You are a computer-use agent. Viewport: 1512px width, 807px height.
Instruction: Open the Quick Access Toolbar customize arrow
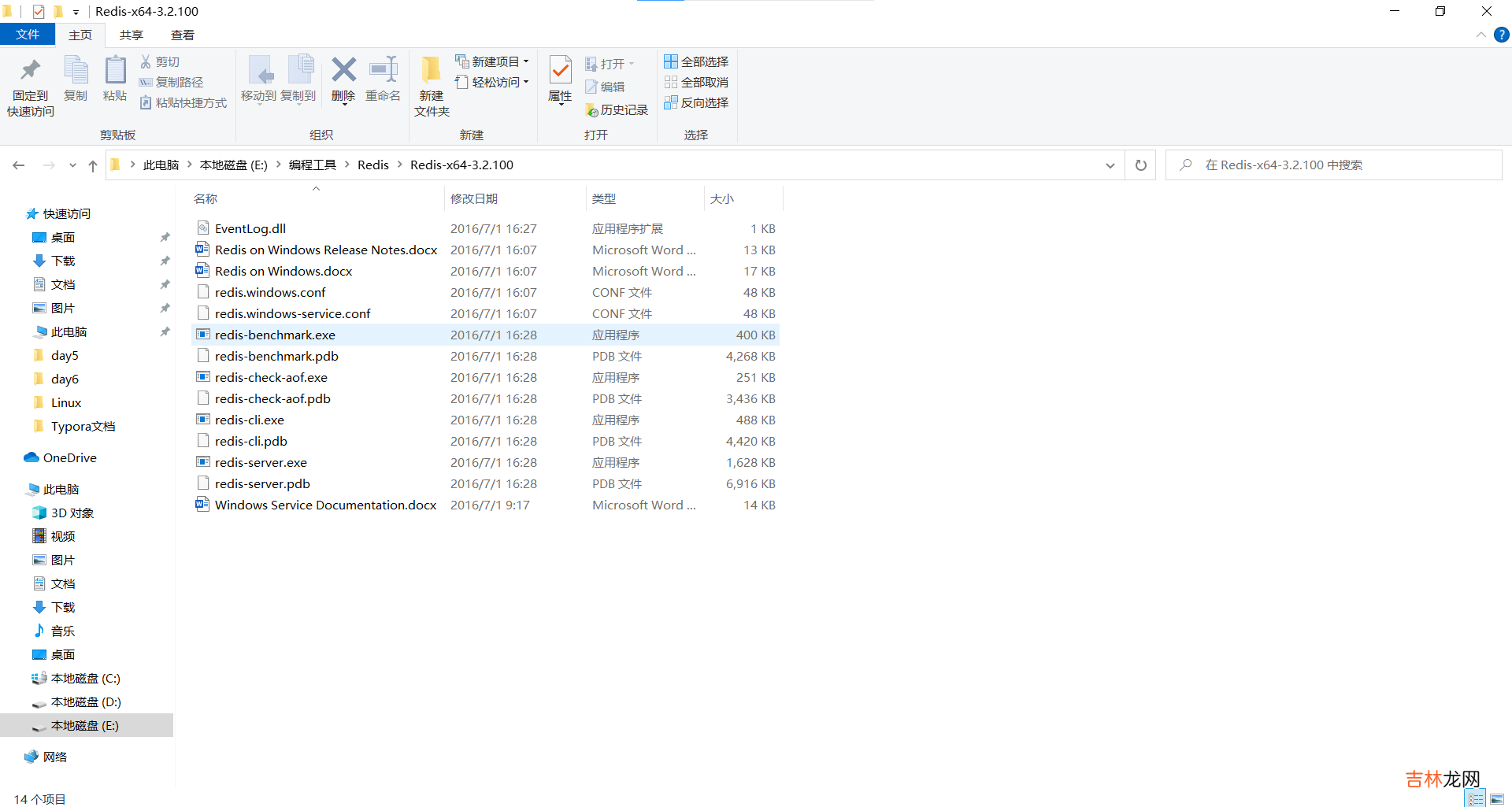[x=76, y=12]
